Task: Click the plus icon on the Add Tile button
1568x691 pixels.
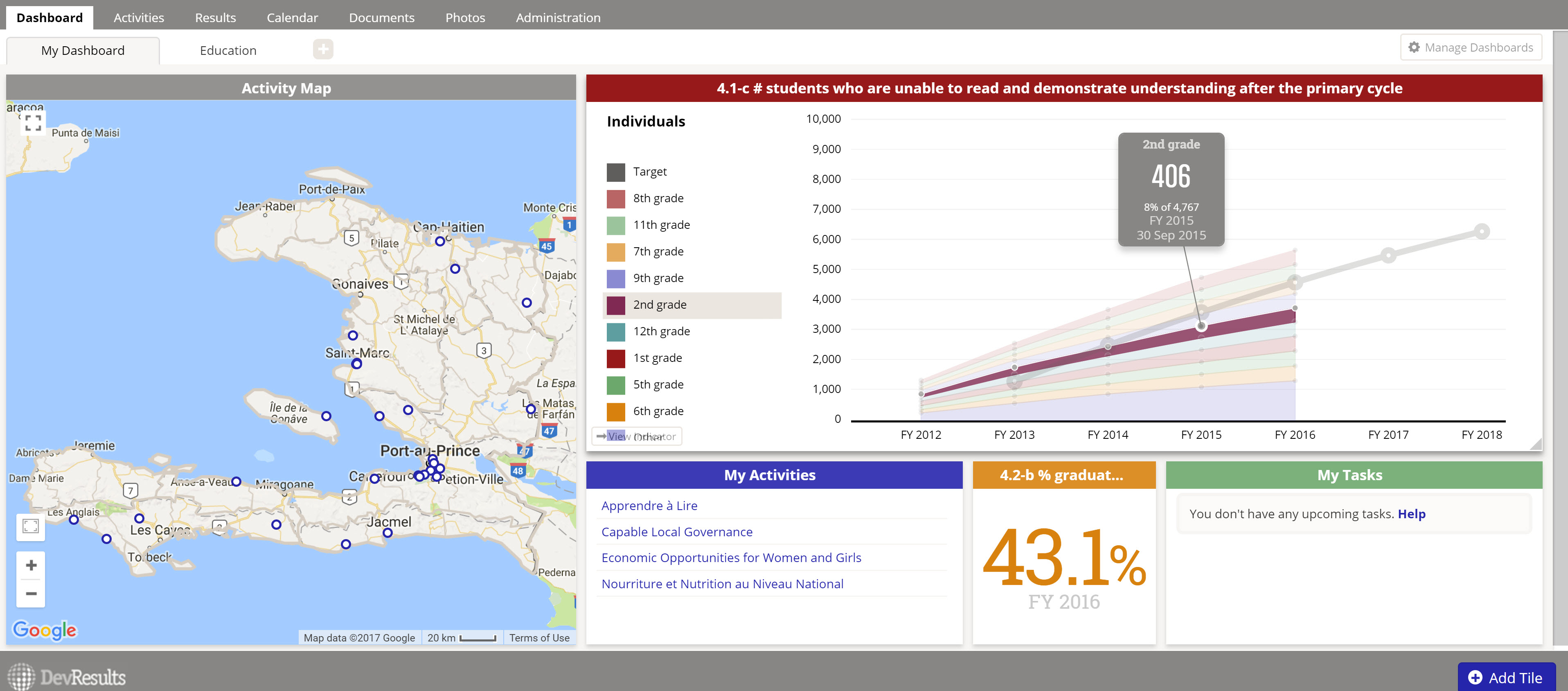Action: (1476, 677)
